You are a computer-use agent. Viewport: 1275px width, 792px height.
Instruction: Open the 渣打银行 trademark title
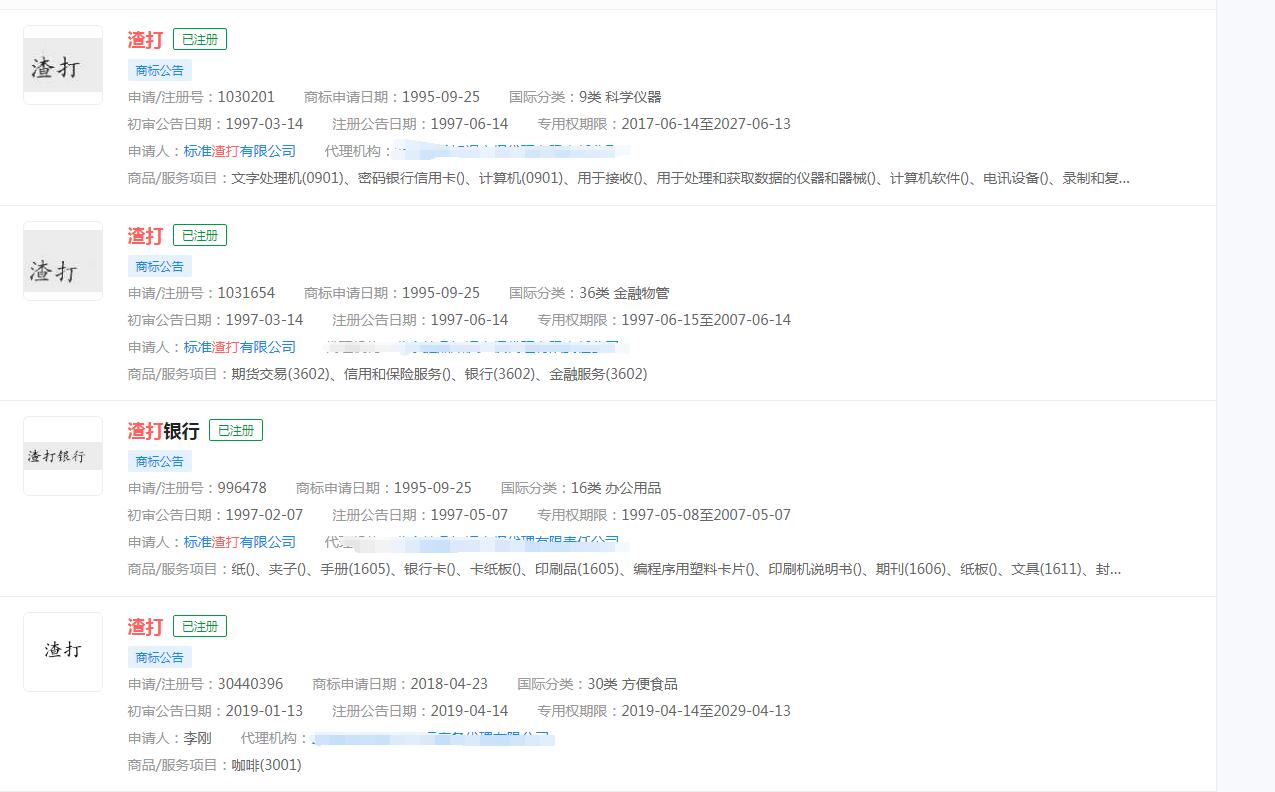click(163, 431)
